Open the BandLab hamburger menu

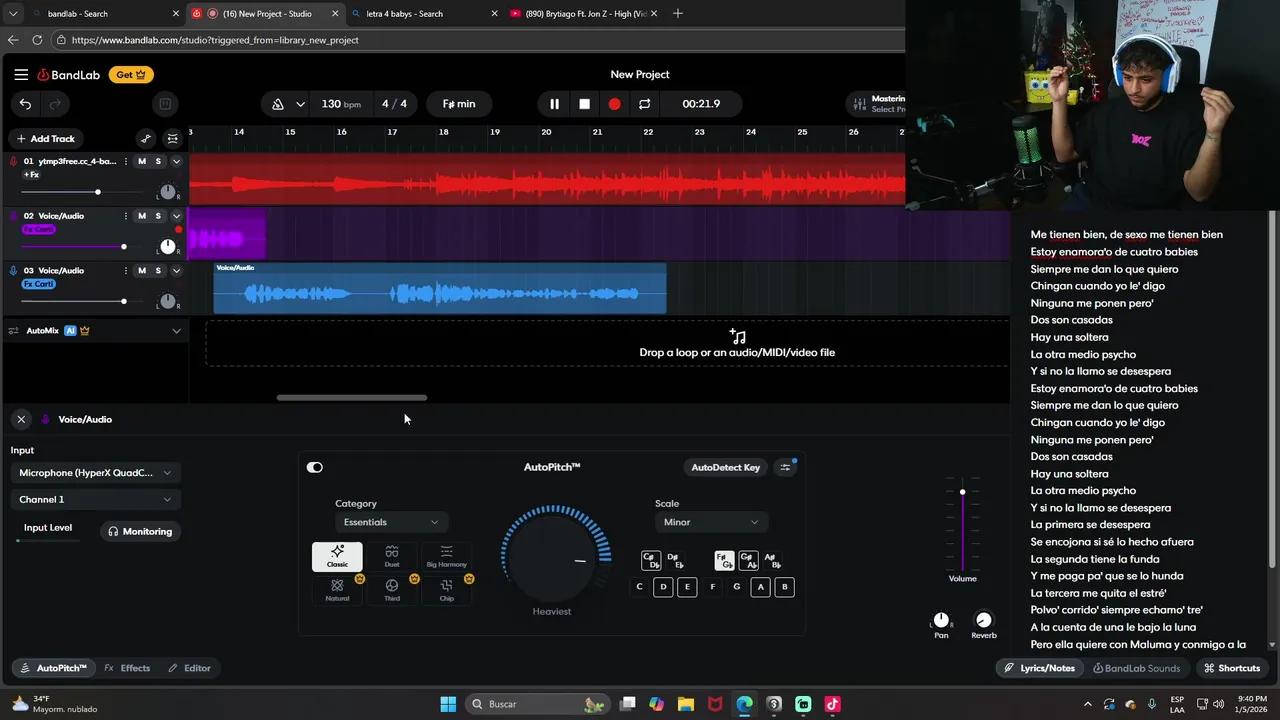(21, 74)
